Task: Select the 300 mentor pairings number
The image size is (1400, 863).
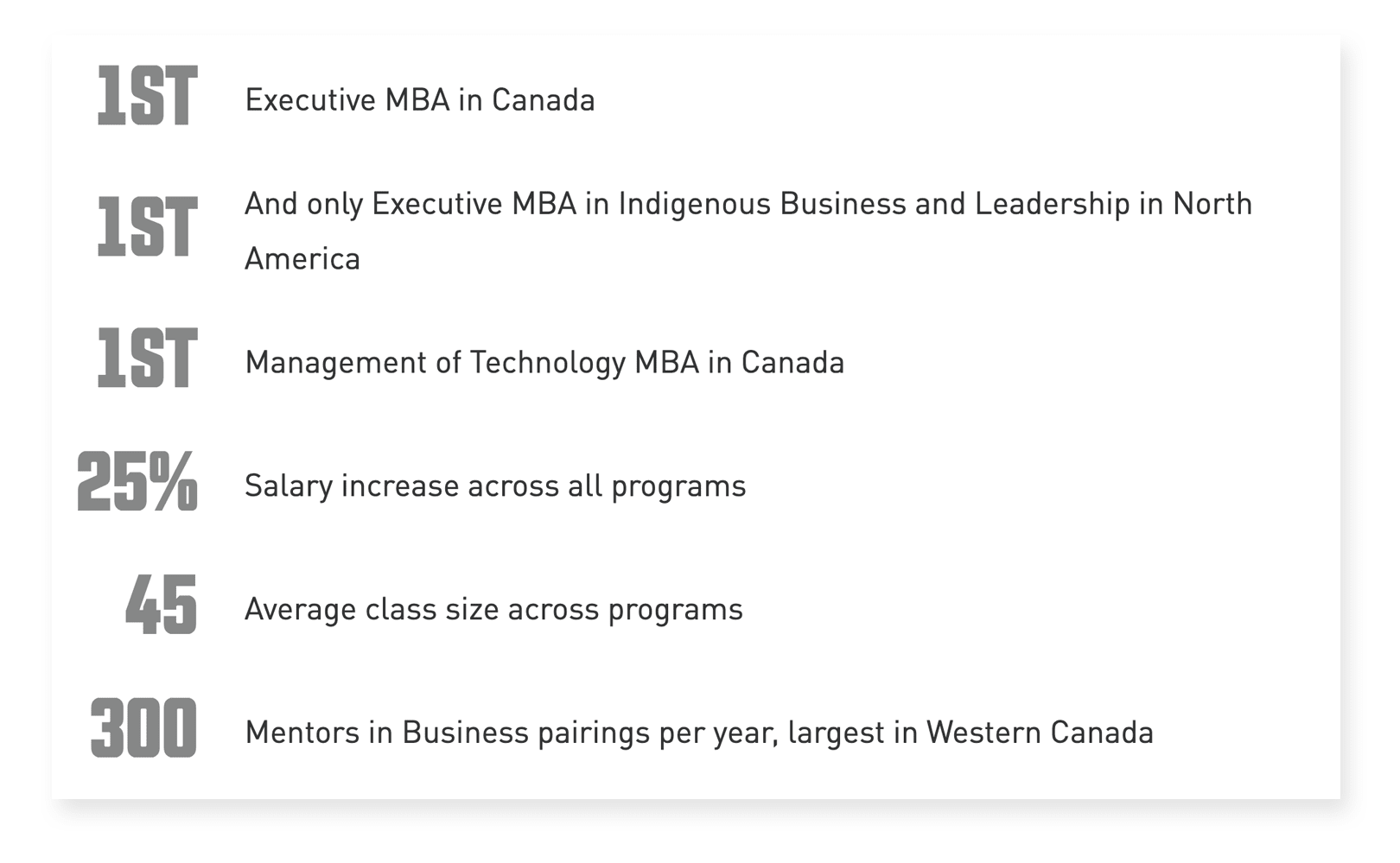Action: (x=144, y=728)
